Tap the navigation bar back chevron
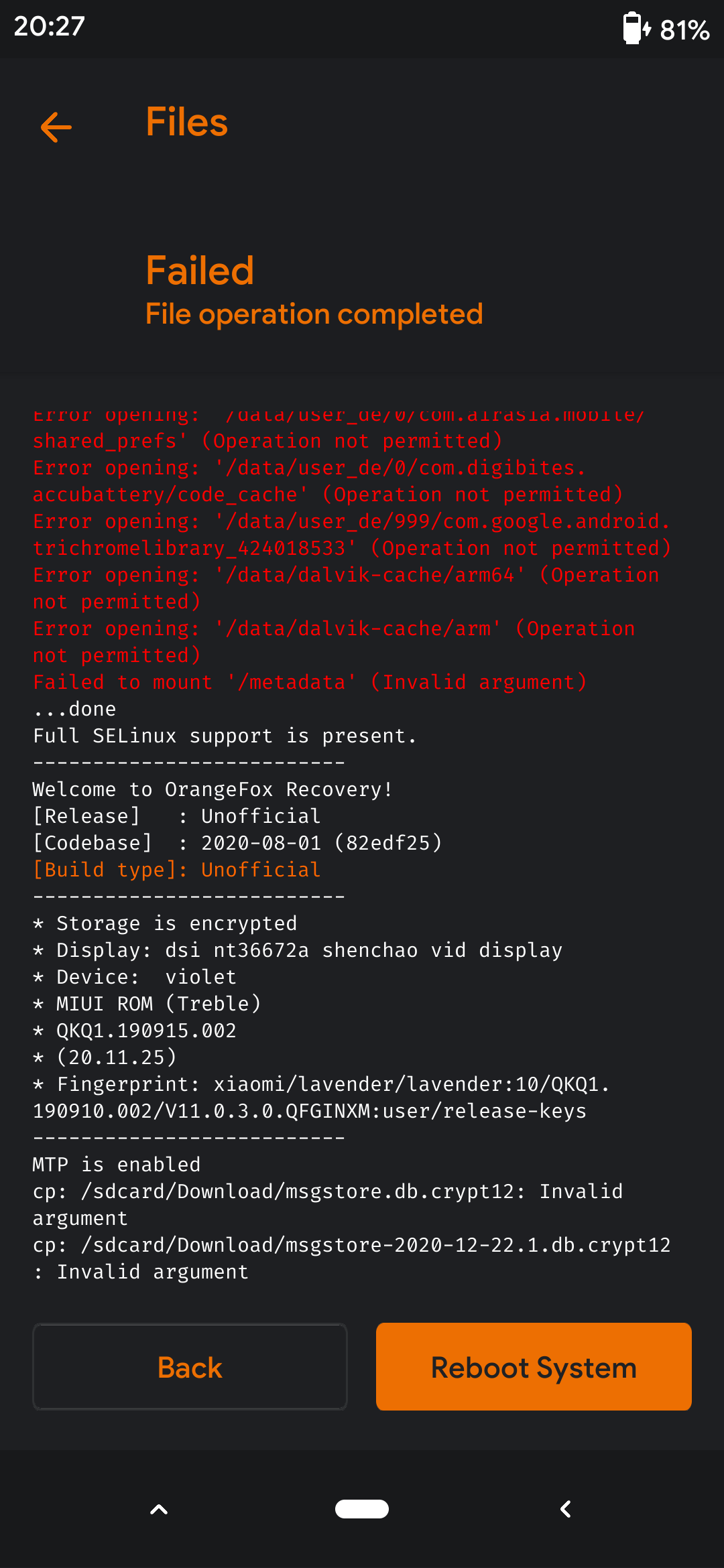Image resolution: width=724 pixels, height=1568 pixels. 566,1509
